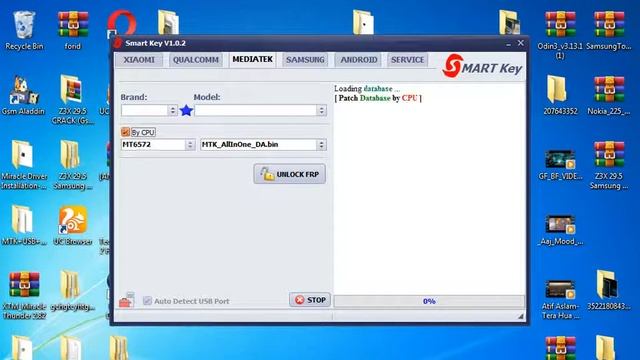Click the UNLOCK FRP button

(289, 174)
